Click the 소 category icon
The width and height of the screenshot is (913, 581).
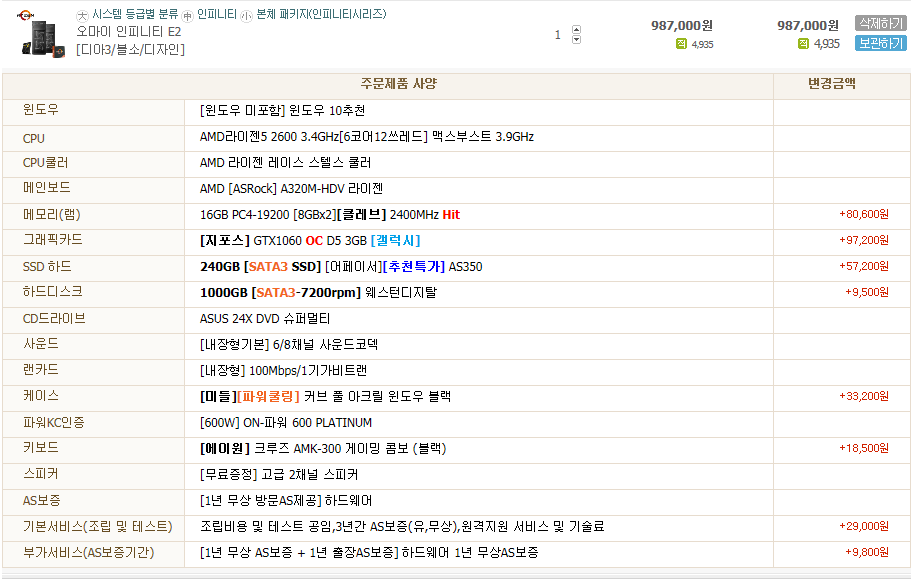[246, 16]
